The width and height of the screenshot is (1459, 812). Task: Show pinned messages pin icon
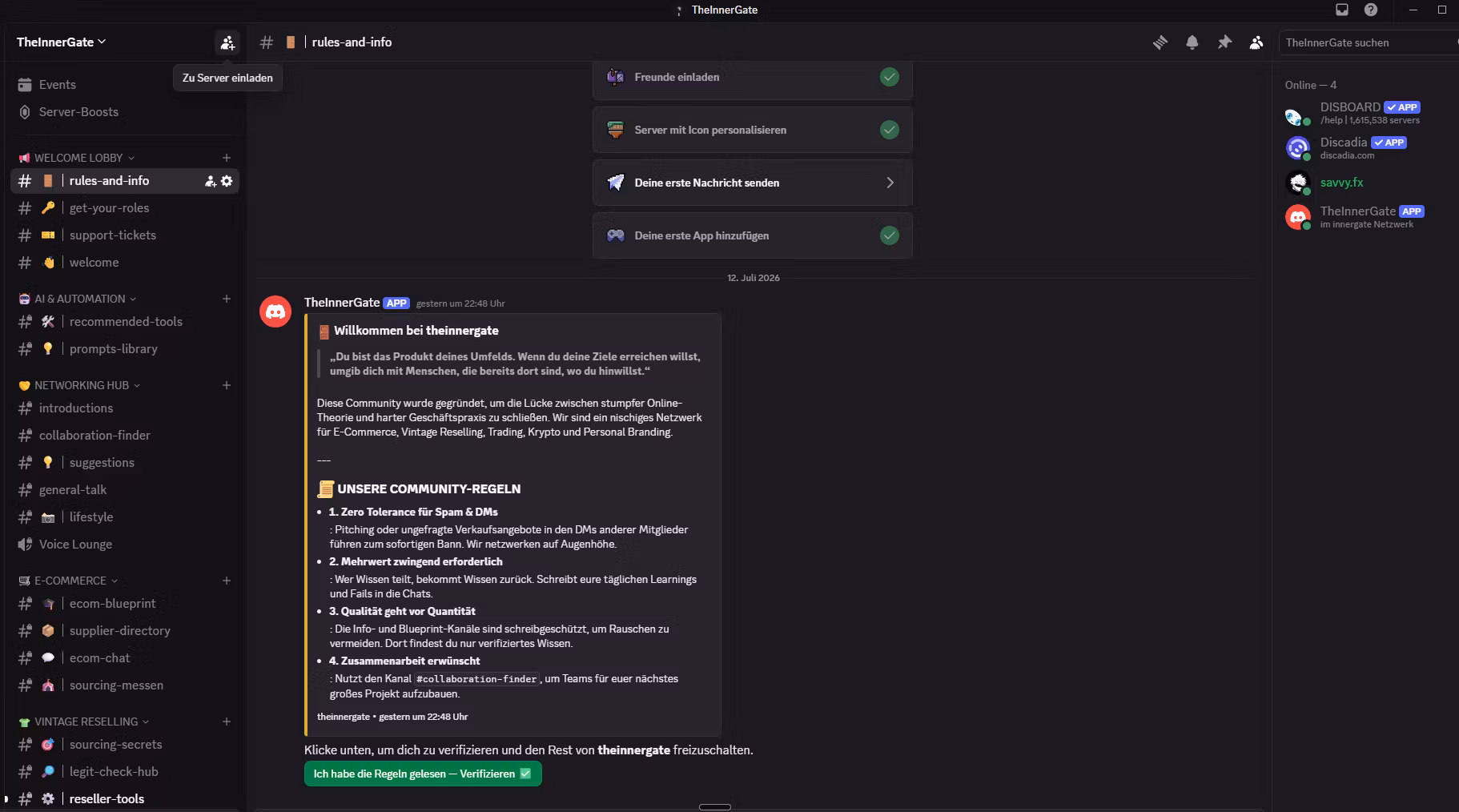1224,42
